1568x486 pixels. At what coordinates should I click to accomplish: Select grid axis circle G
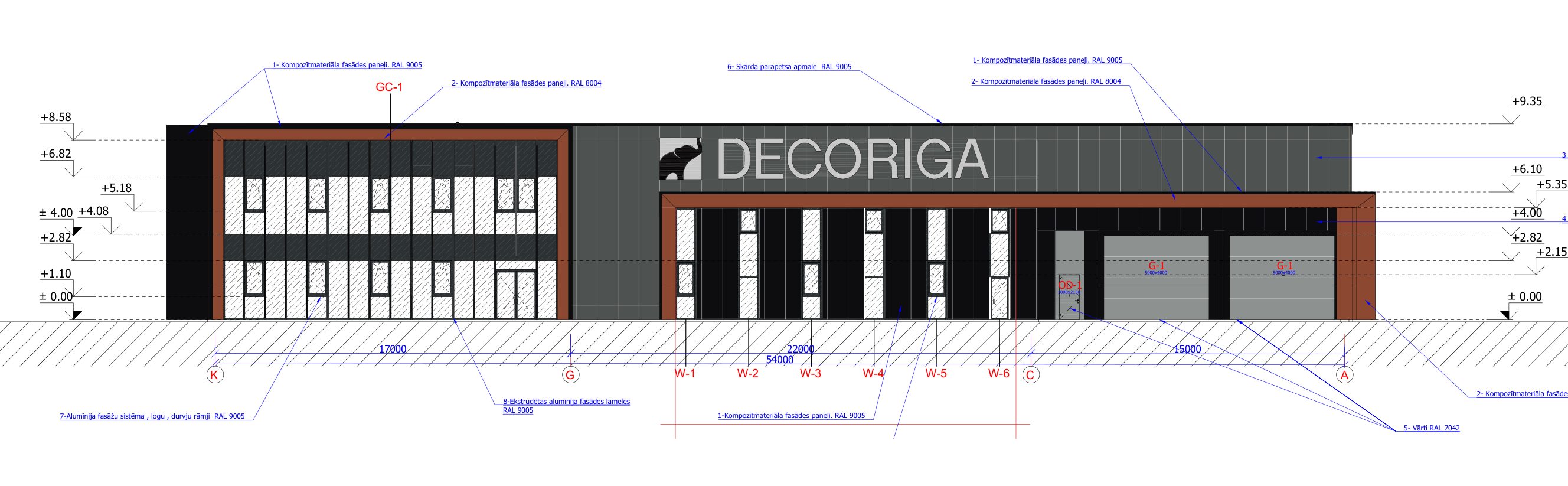[x=570, y=375]
